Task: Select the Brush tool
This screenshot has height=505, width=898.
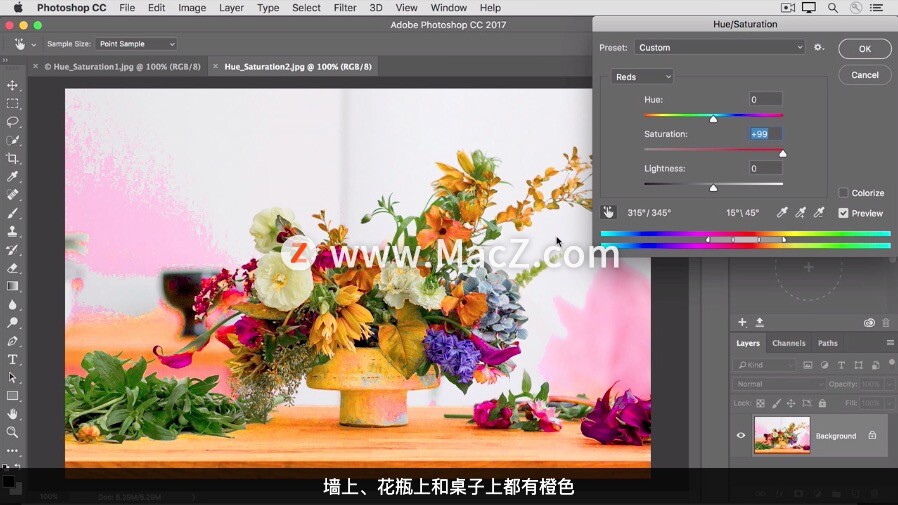Action: [12, 213]
